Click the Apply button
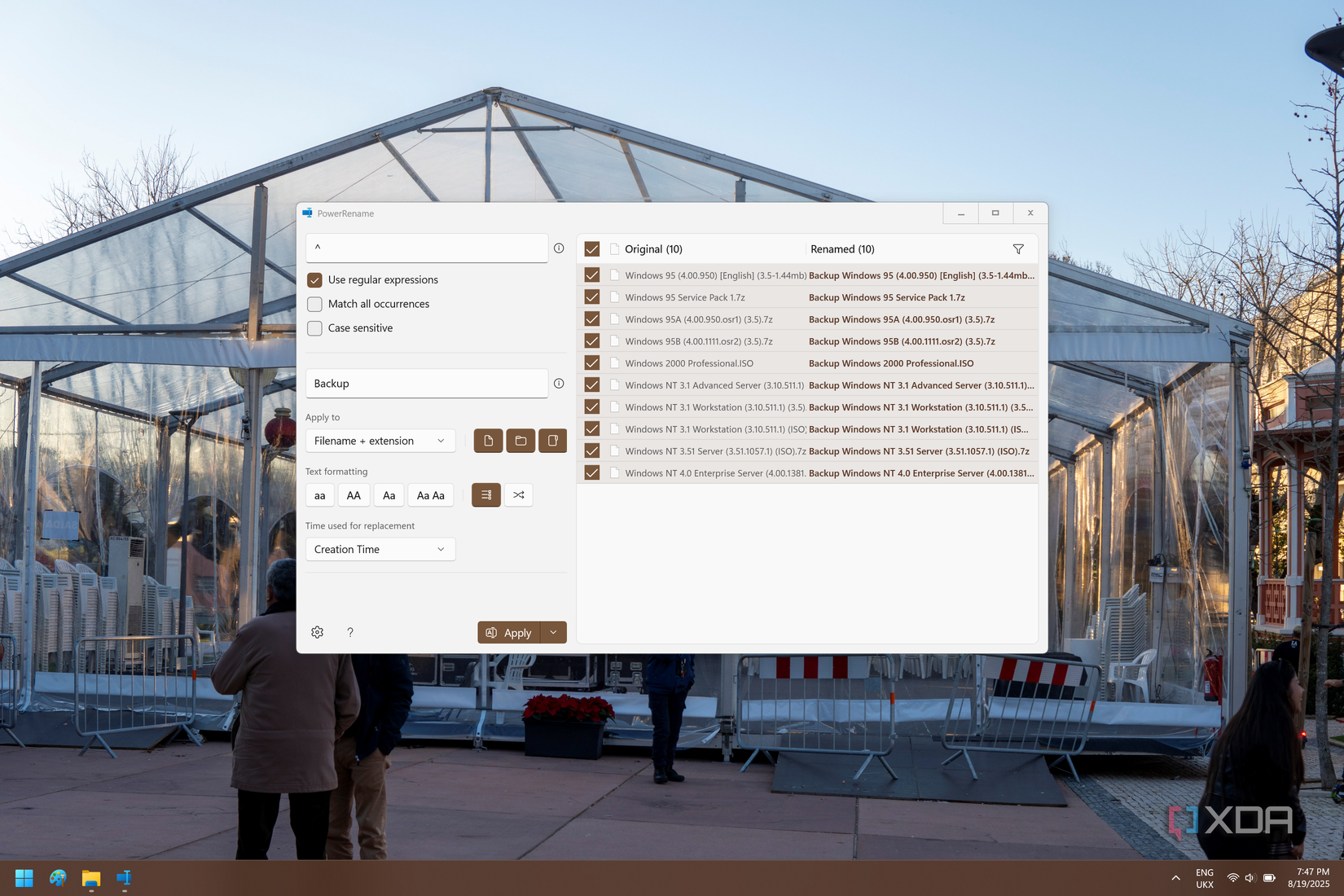This screenshot has width=1344, height=896. [x=509, y=632]
